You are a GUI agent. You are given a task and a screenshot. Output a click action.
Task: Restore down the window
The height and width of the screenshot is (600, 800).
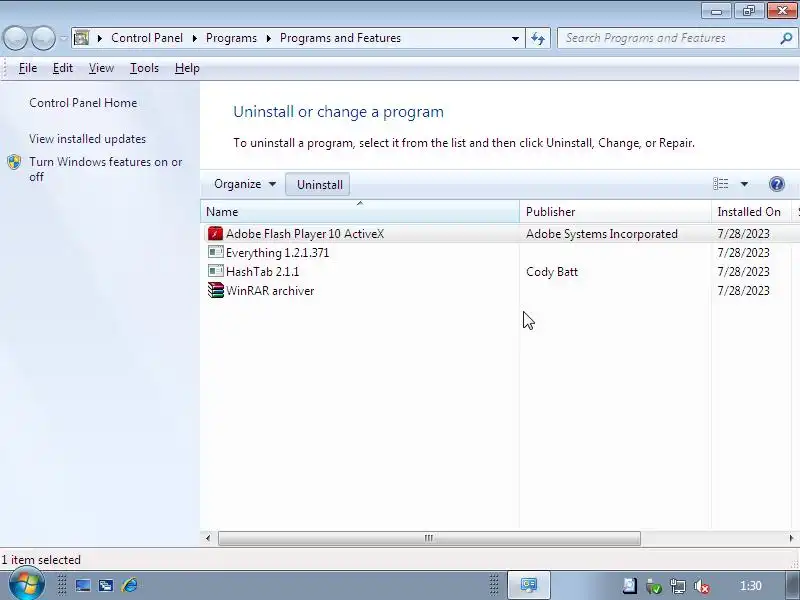tap(748, 10)
